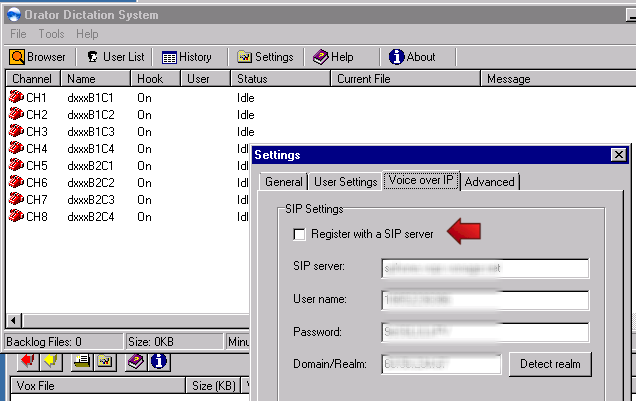Click the CH3 red telephone icon
The image size is (636, 401).
point(16,131)
